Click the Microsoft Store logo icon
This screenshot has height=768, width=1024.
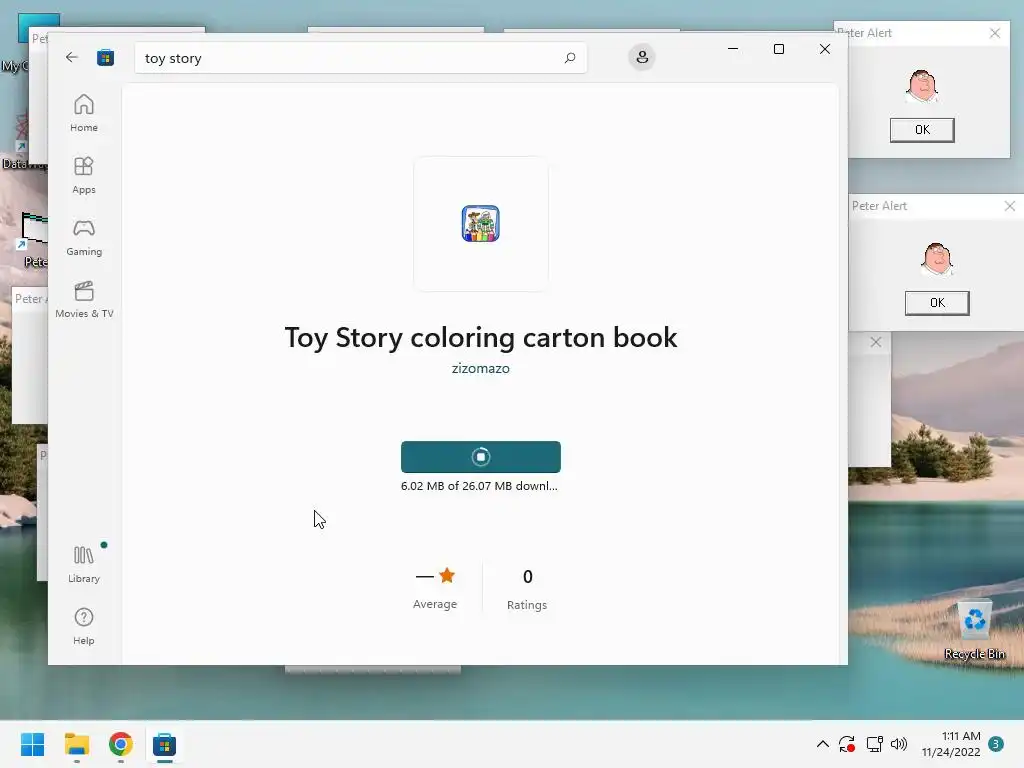pos(105,57)
